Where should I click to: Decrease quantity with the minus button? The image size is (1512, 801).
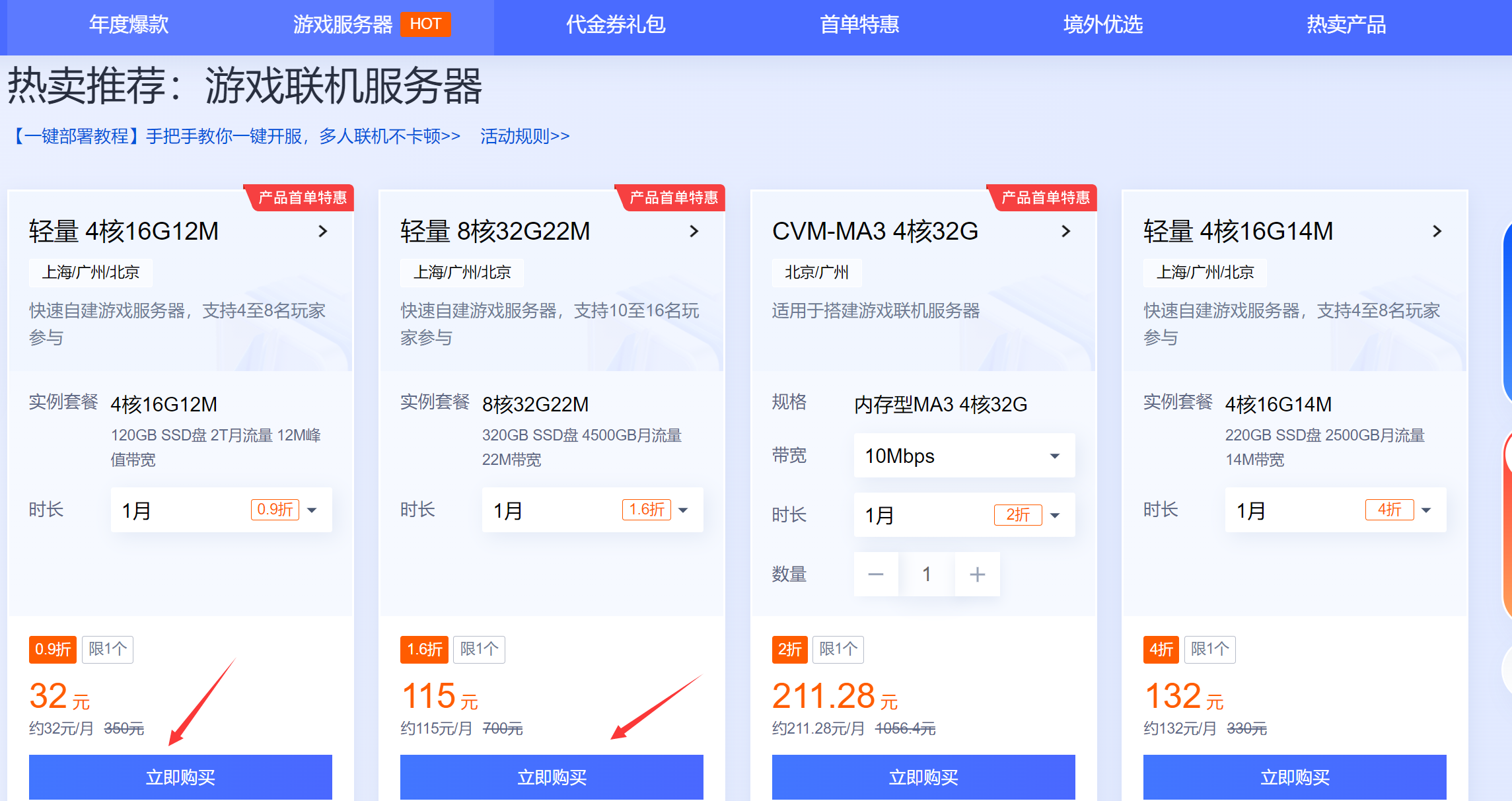876,575
